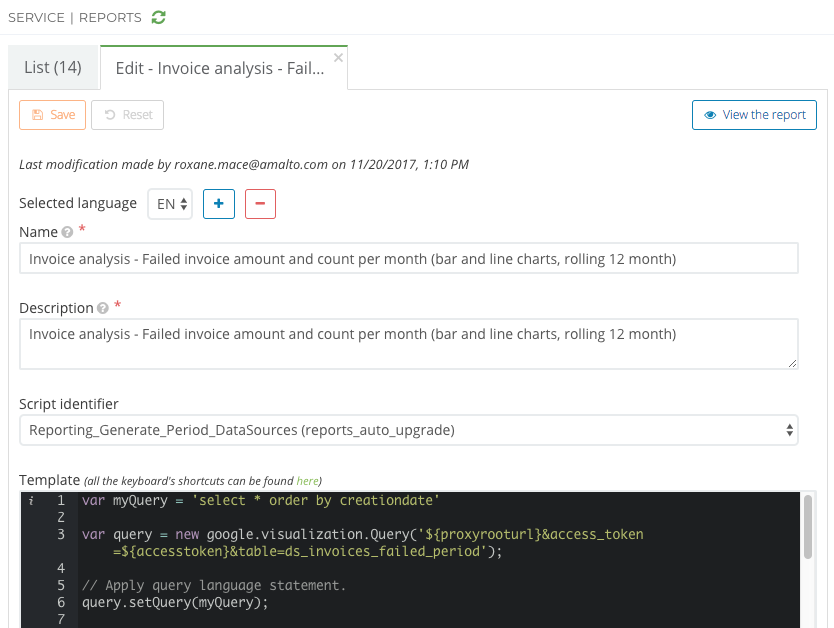Click into the Description text area
Screen dimensions: 834x628
click(x=408, y=343)
